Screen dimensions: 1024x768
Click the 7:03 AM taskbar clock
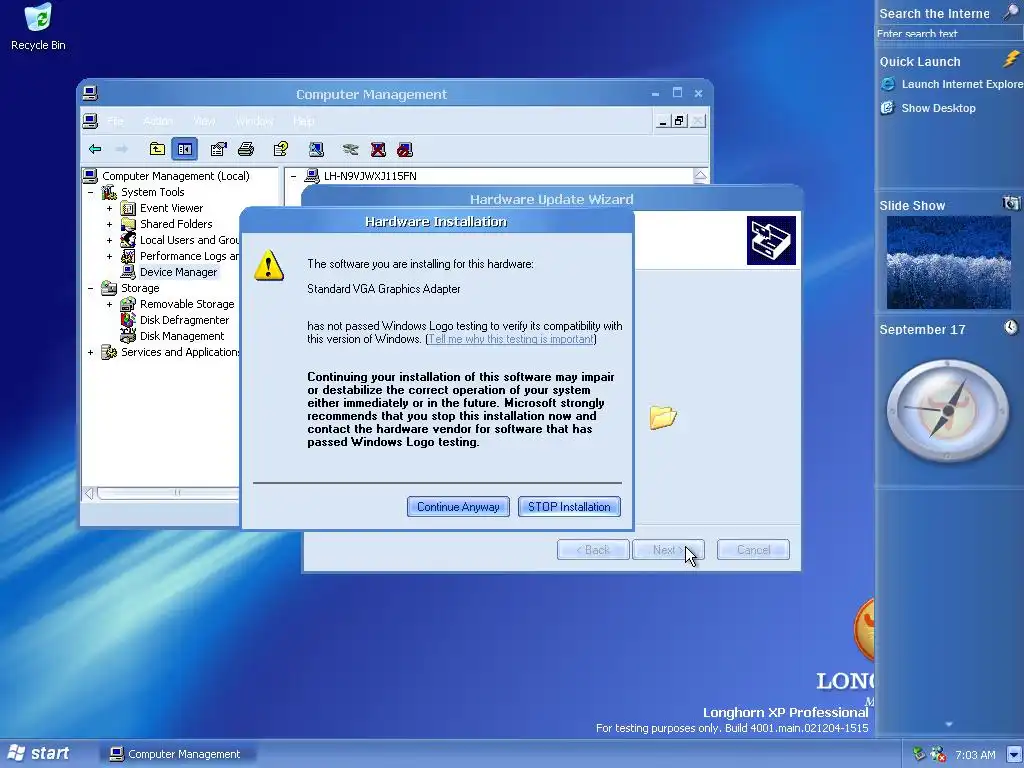(x=975, y=755)
